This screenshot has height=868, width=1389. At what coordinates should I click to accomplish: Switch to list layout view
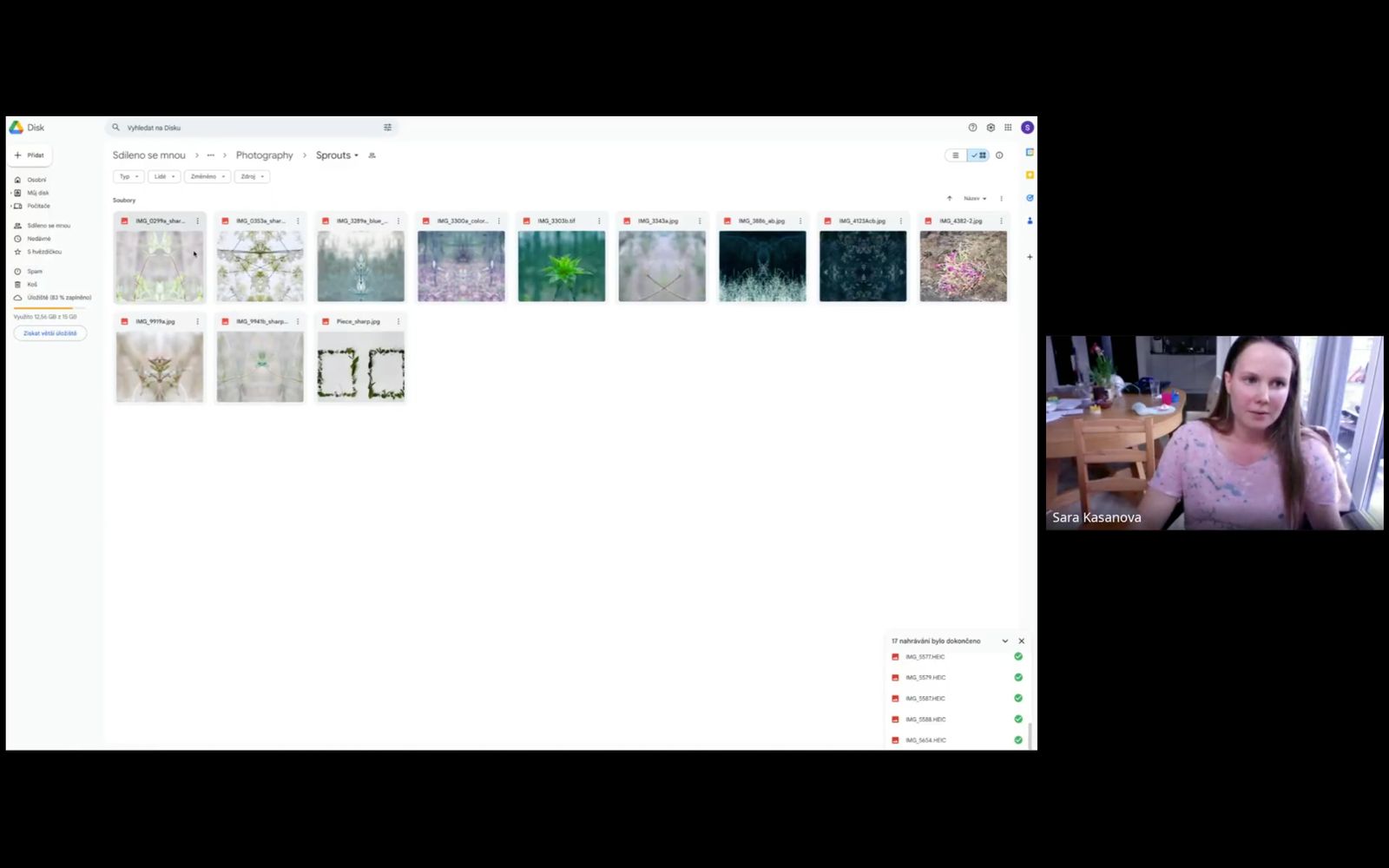click(x=956, y=155)
